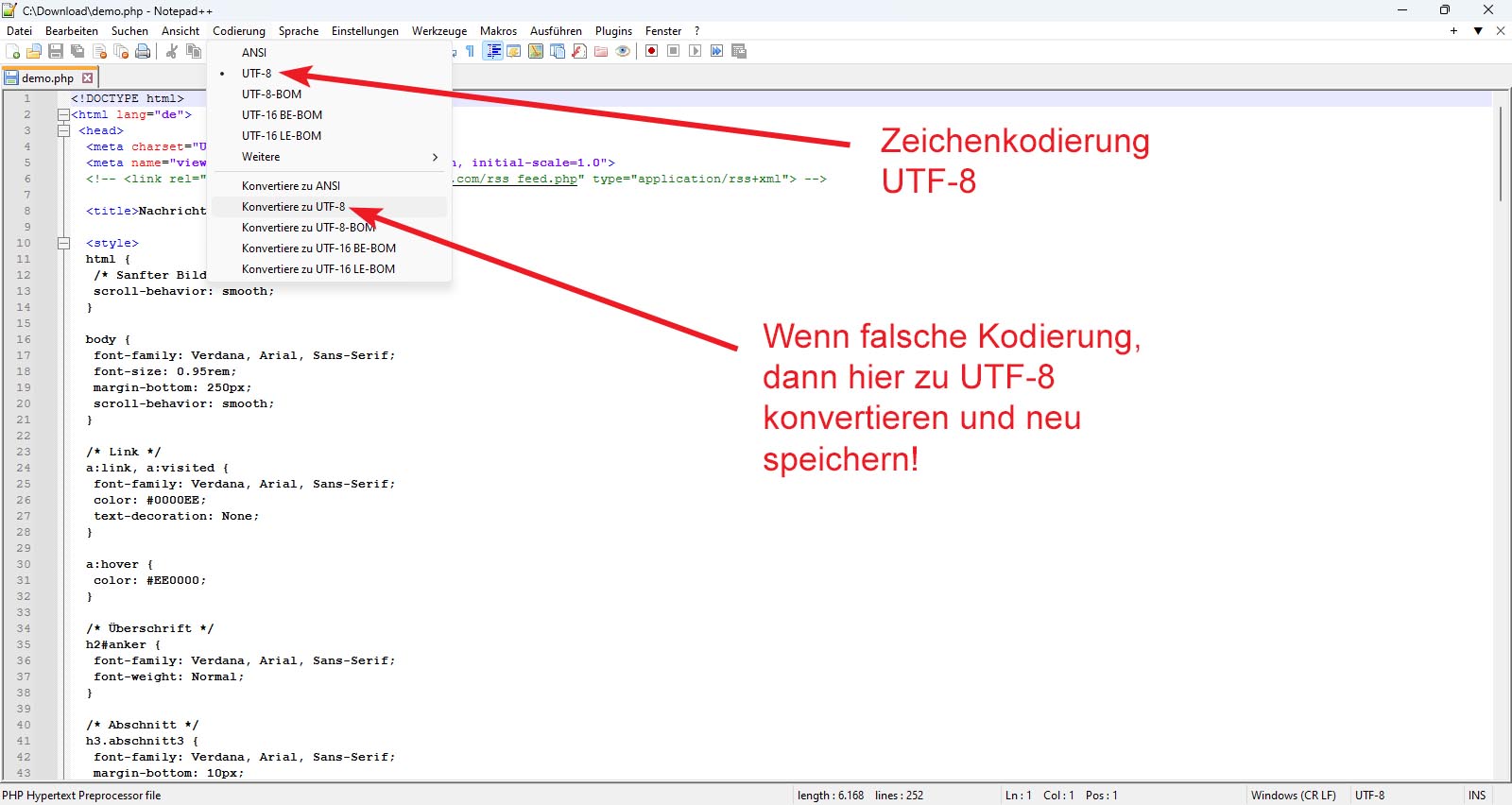Click Windows (CR LF) in status bar

click(1293, 796)
